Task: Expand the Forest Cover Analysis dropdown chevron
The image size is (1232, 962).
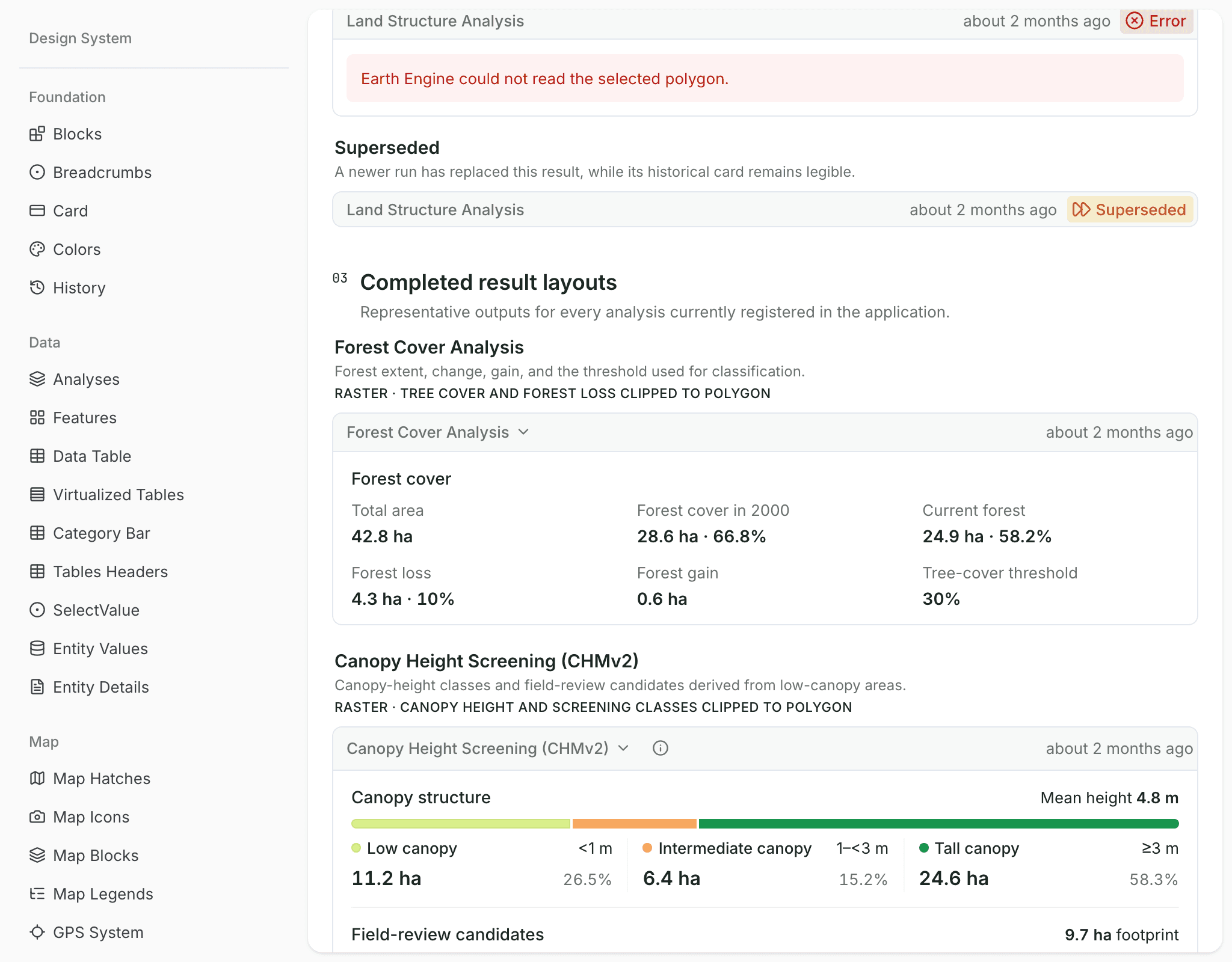Action: pos(523,432)
